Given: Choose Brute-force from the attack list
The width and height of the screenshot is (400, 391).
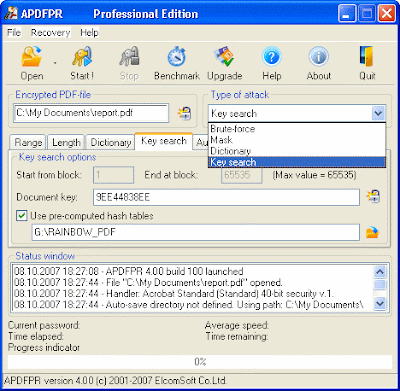Looking at the screenshot, I should click(x=297, y=129).
